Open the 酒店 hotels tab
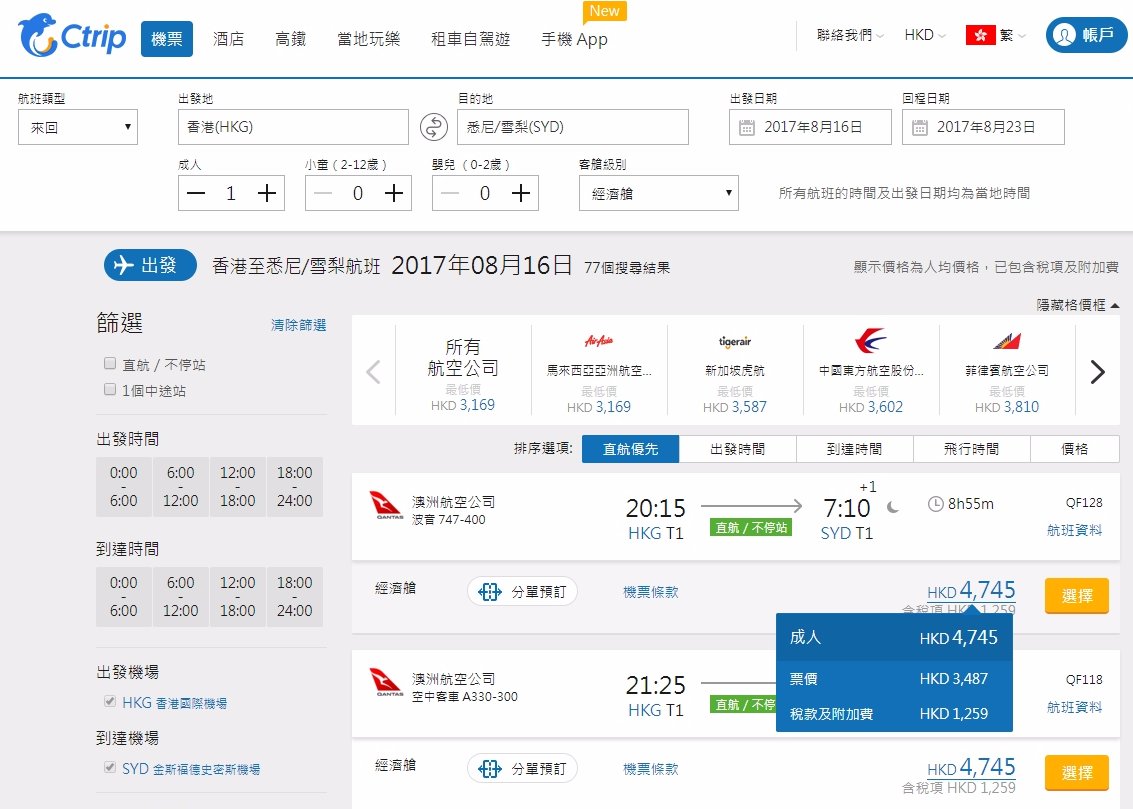Screen dimensions: 1133x809 228,38
